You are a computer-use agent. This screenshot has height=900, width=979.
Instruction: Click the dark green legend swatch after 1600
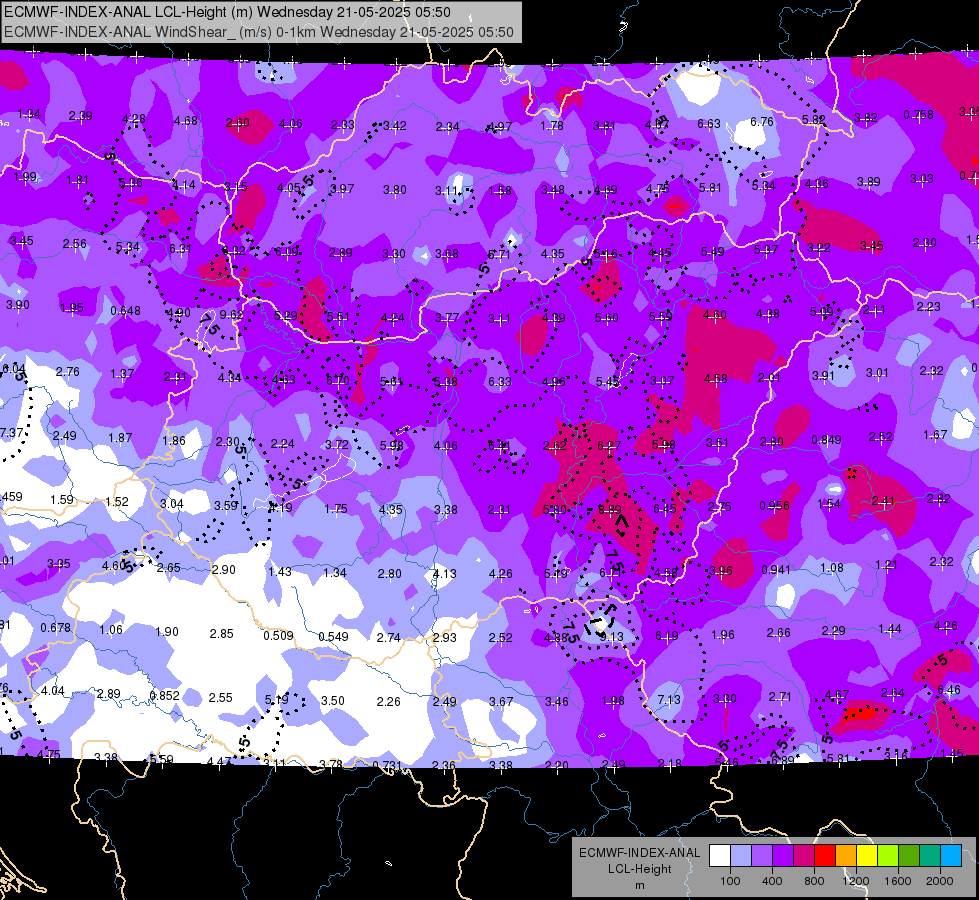click(x=908, y=856)
